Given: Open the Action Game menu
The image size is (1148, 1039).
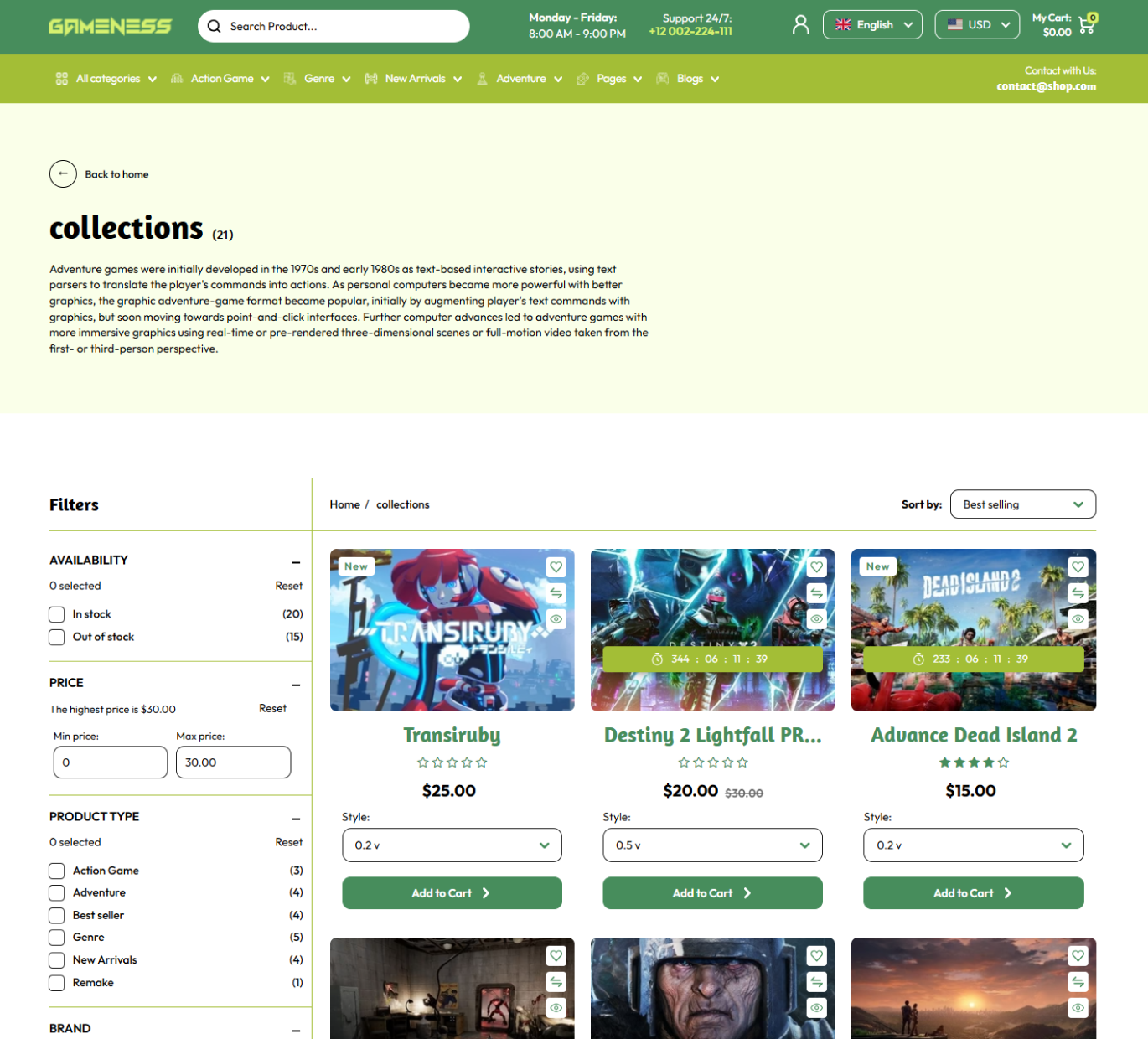Looking at the screenshot, I should point(220,79).
